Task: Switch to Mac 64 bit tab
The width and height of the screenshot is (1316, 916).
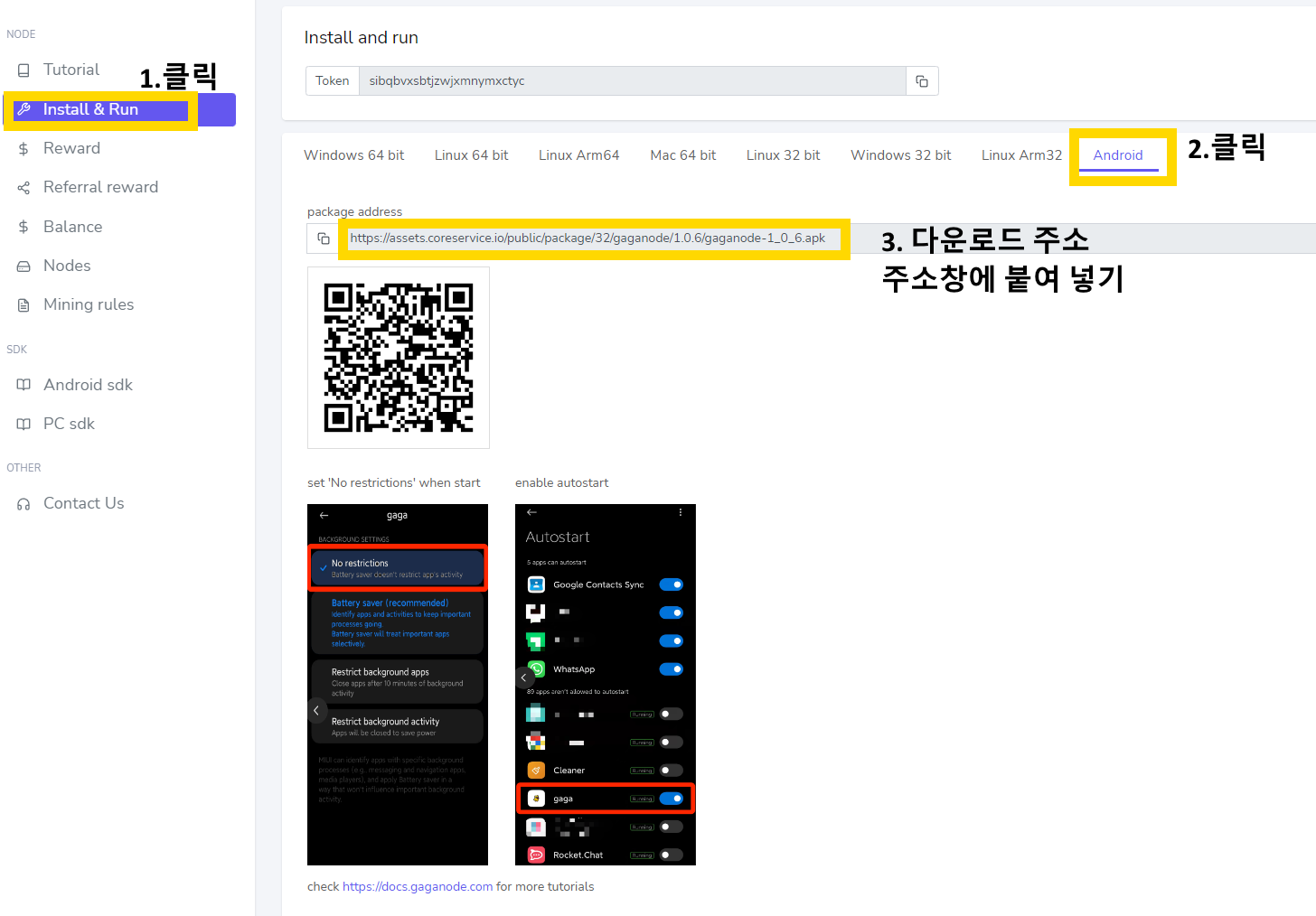Action: 683,155
